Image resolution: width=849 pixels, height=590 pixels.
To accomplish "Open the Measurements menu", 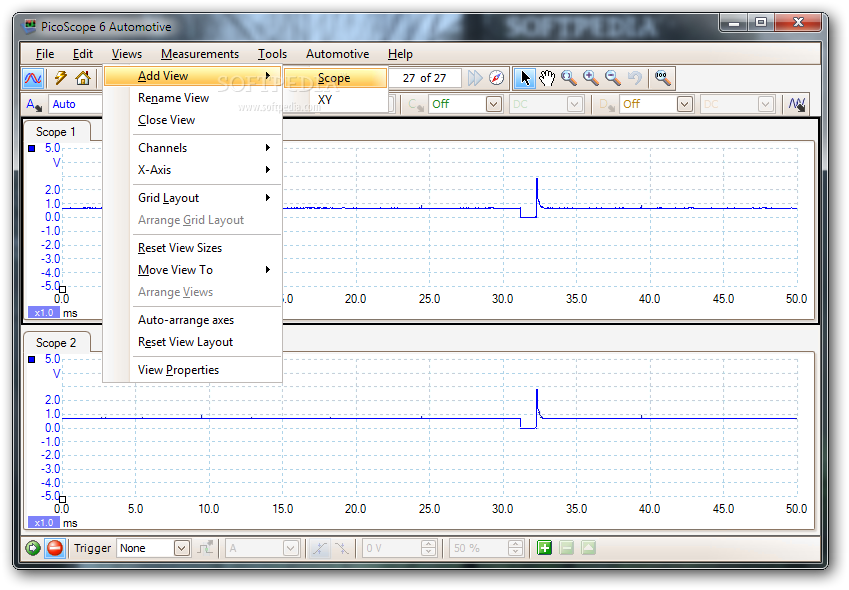I will (x=200, y=54).
